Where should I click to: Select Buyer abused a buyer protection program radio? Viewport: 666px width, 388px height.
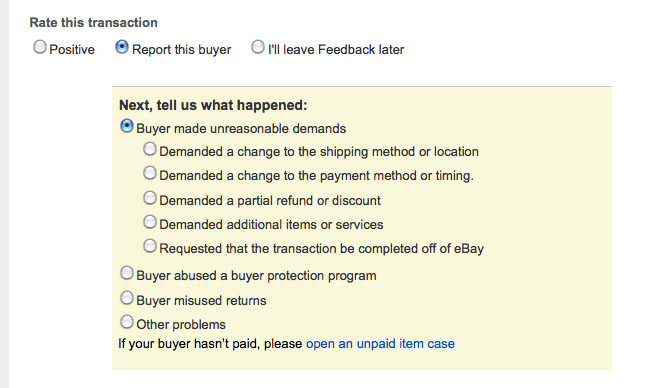click(x=127, y=273)
